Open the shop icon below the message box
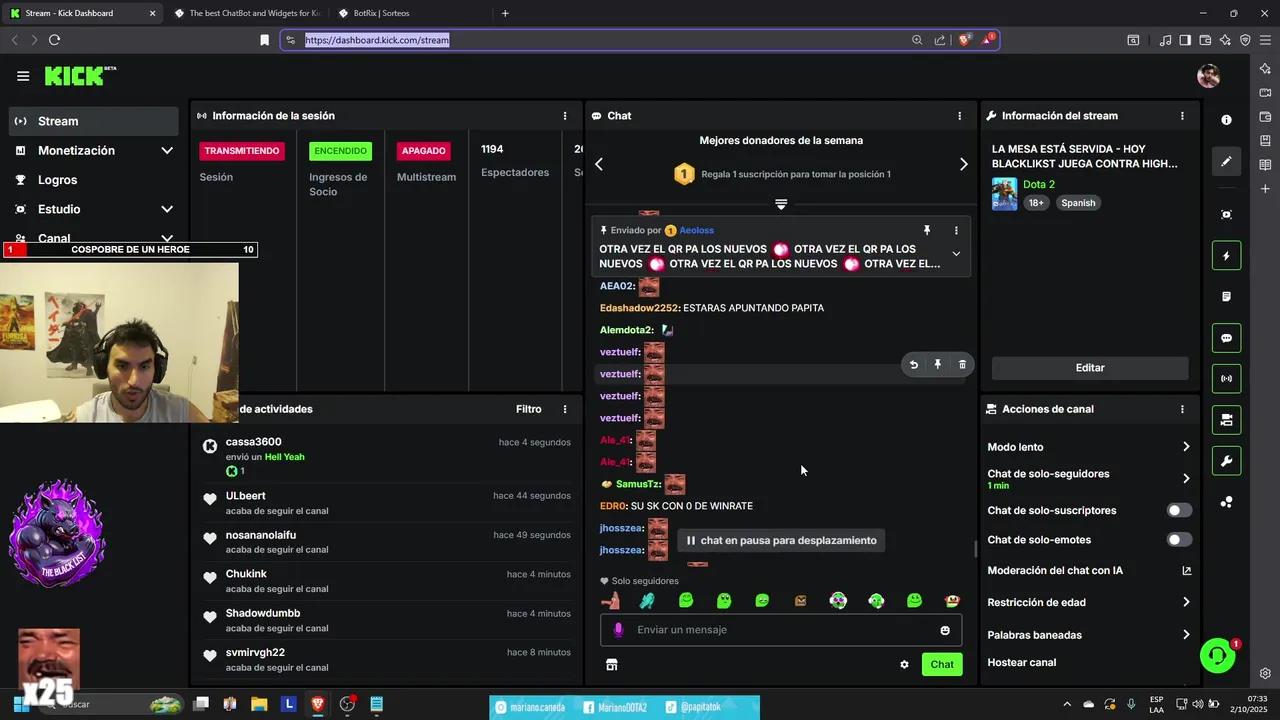 pos(612,664)
